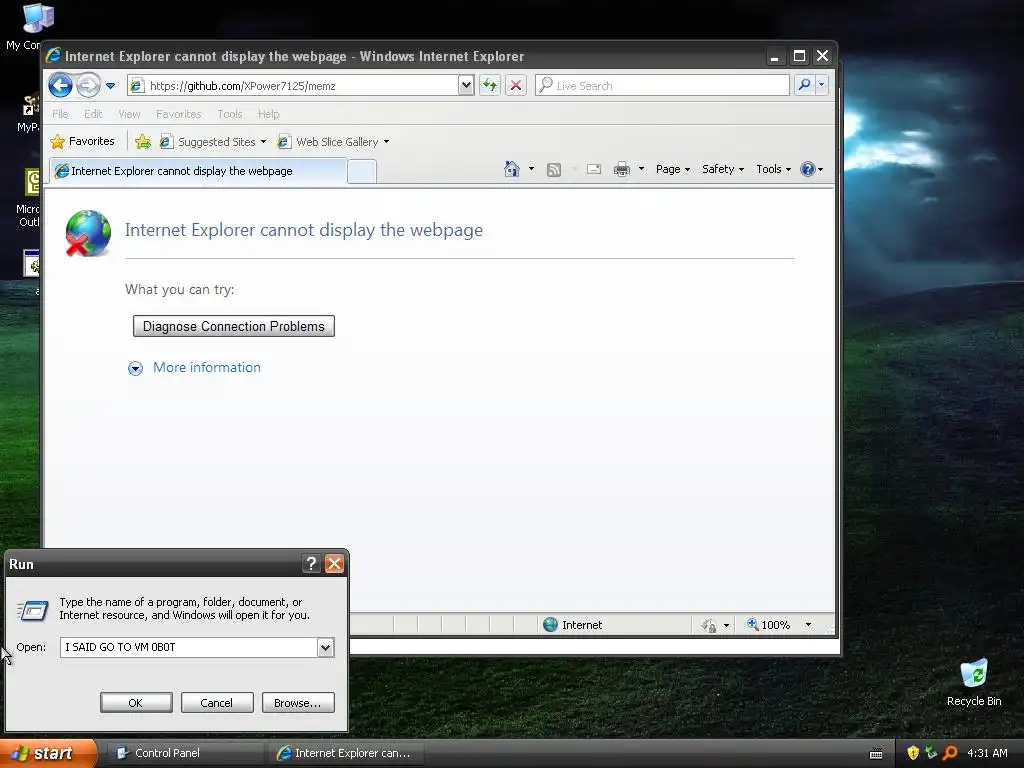Screen dimensions: 1024x768
Task: Click the network connection tray icon
Action: [931, 753]
